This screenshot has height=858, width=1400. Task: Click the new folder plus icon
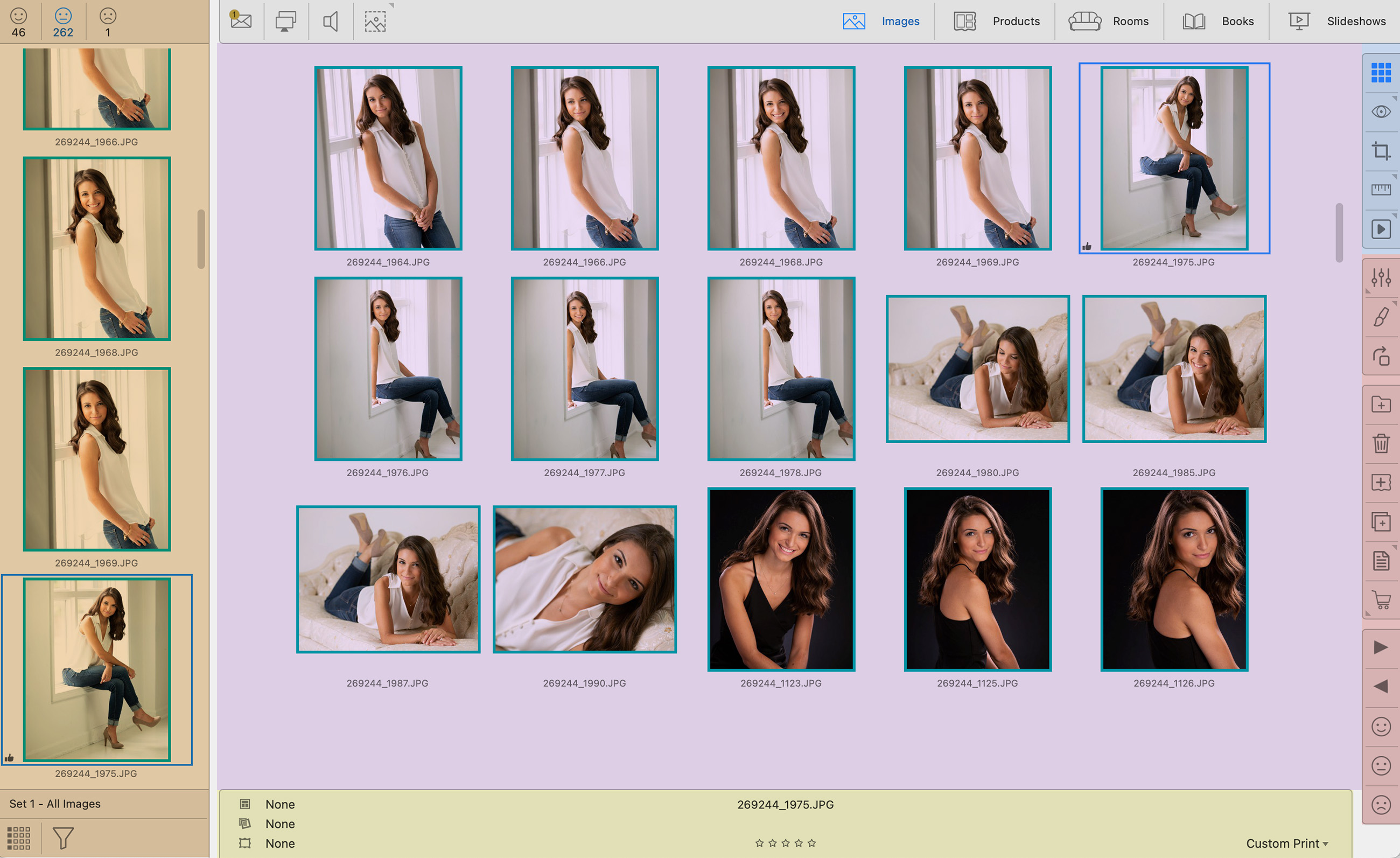pos(1381,404)
